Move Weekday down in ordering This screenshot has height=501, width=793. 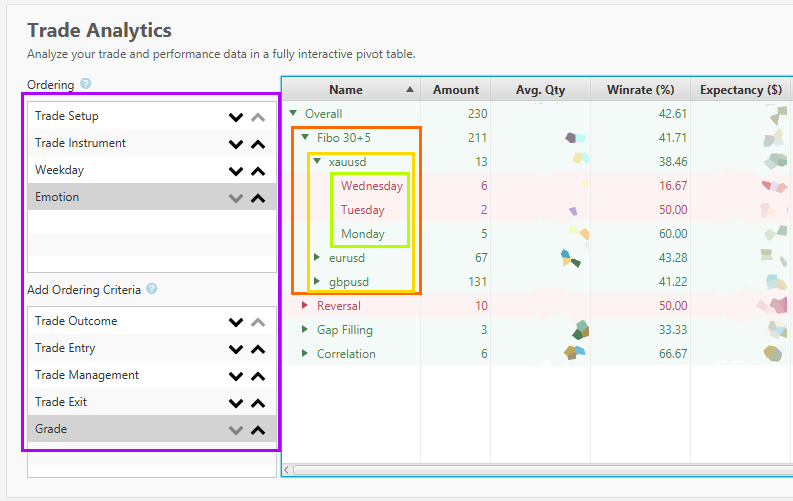pyautogui.click(x=236, y=171)
